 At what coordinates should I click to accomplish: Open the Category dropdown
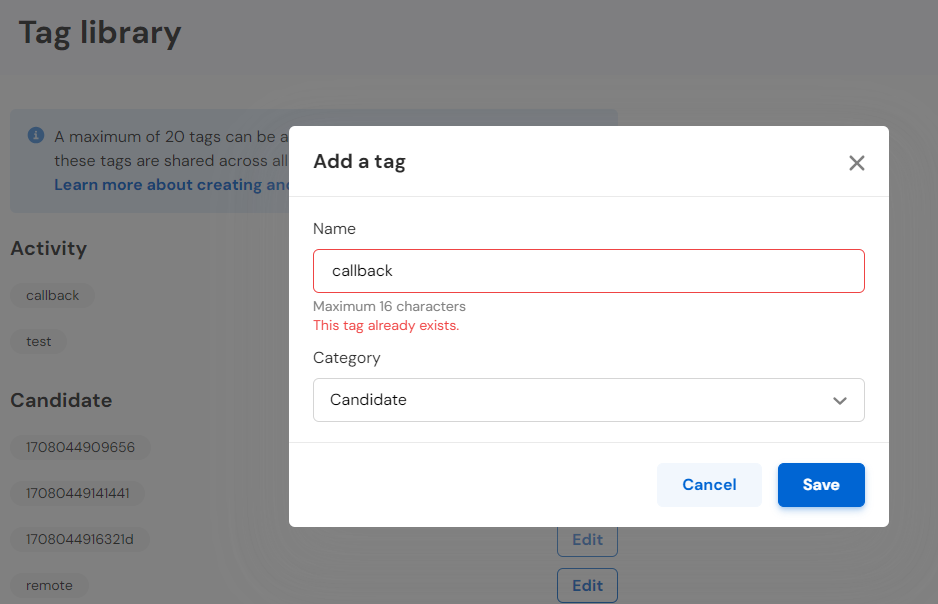tap(589, 400)
